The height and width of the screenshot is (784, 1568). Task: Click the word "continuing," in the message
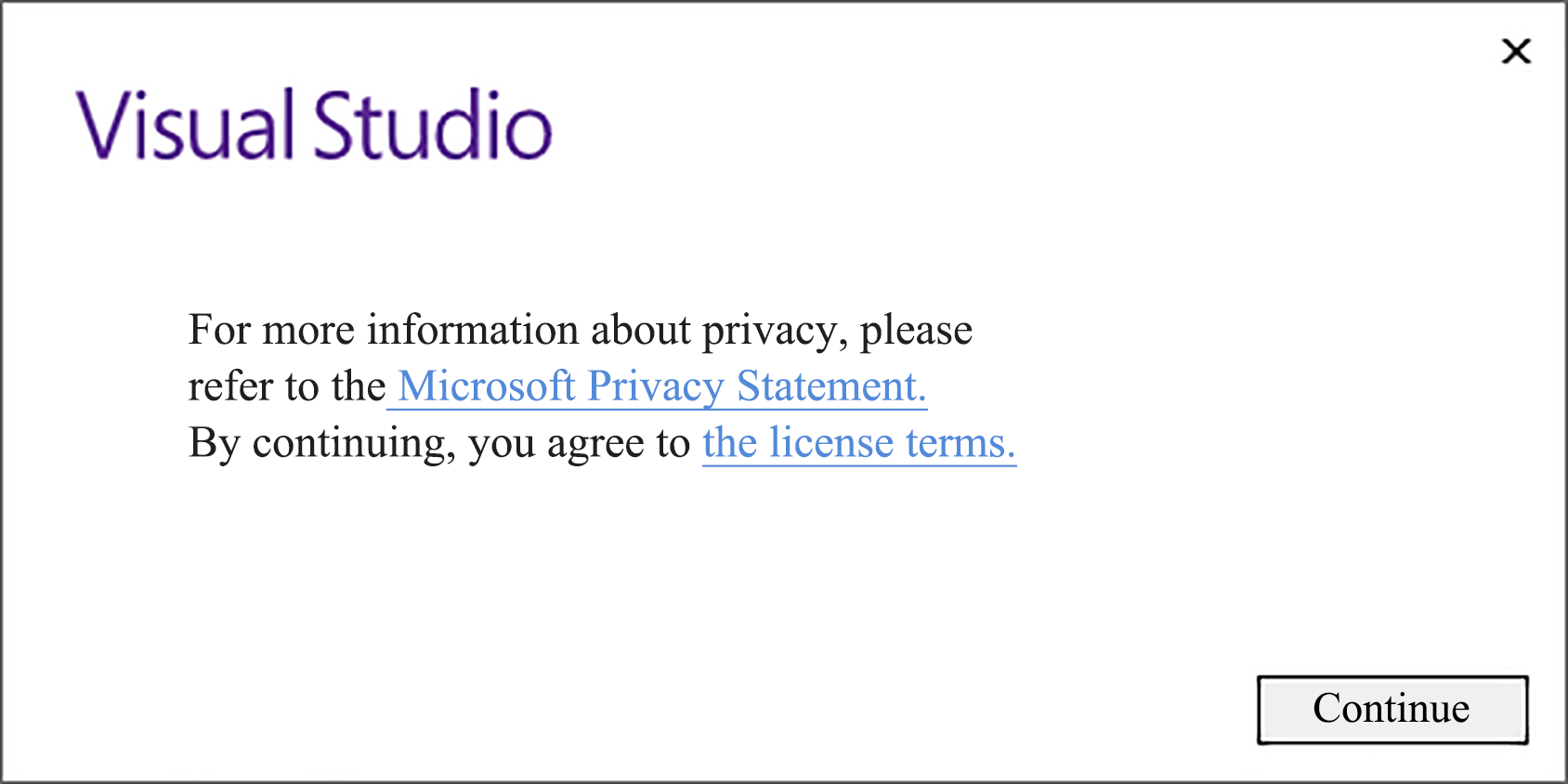(x=354, y=445)
